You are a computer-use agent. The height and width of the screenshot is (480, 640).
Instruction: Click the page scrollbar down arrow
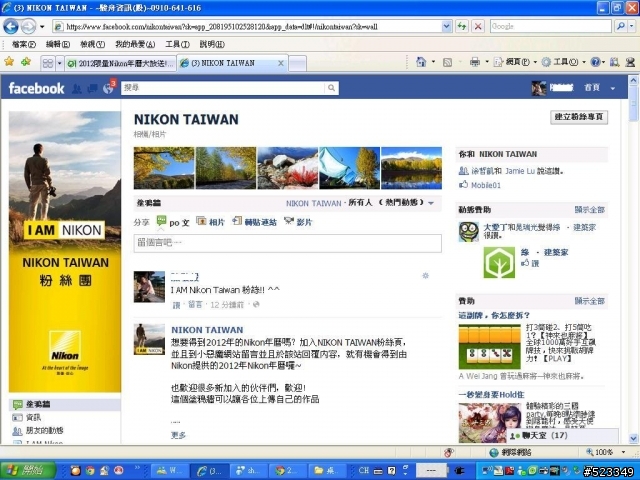(x=633, y=439)
